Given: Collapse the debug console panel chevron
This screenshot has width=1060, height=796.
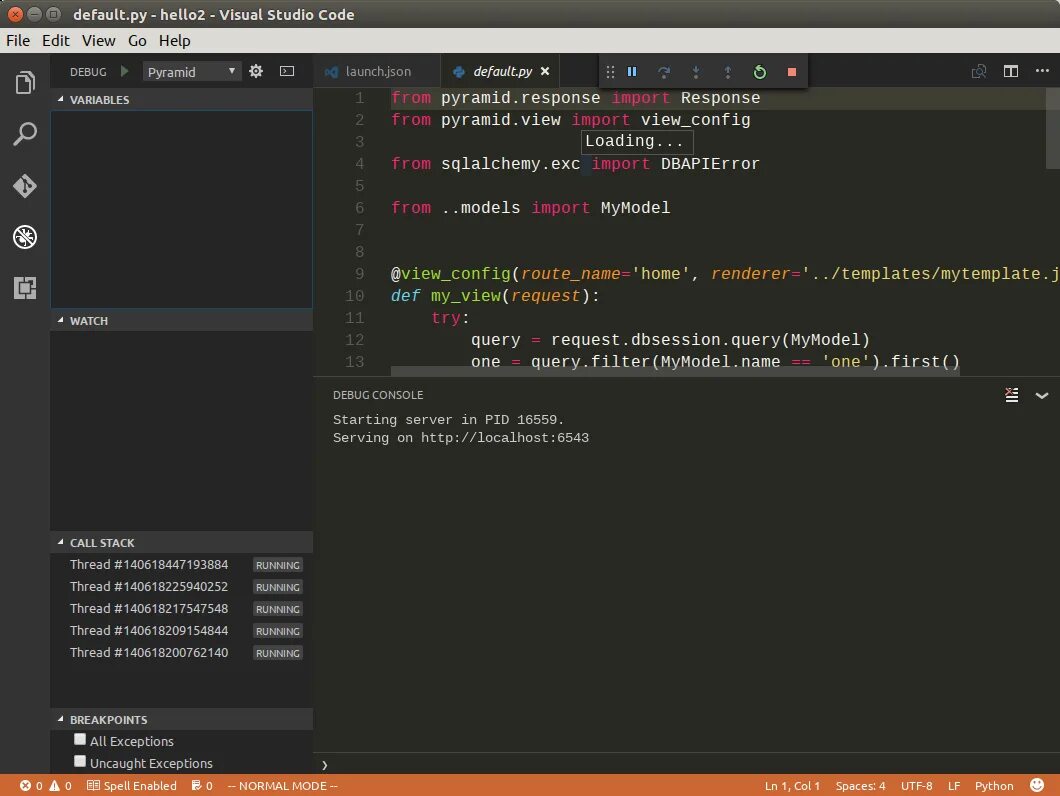Looking at the screenshot, I should [x=1042, y=396].
